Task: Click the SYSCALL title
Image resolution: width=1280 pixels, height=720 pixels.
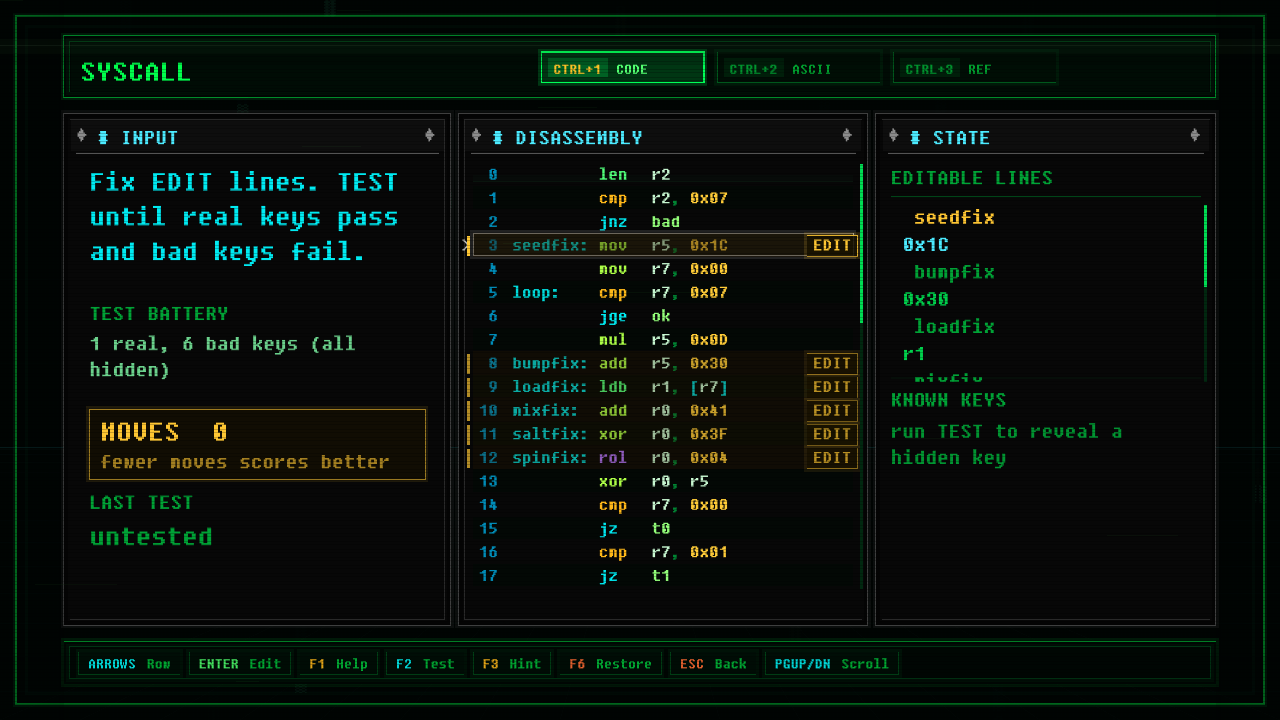Action: tap(136, 72)
